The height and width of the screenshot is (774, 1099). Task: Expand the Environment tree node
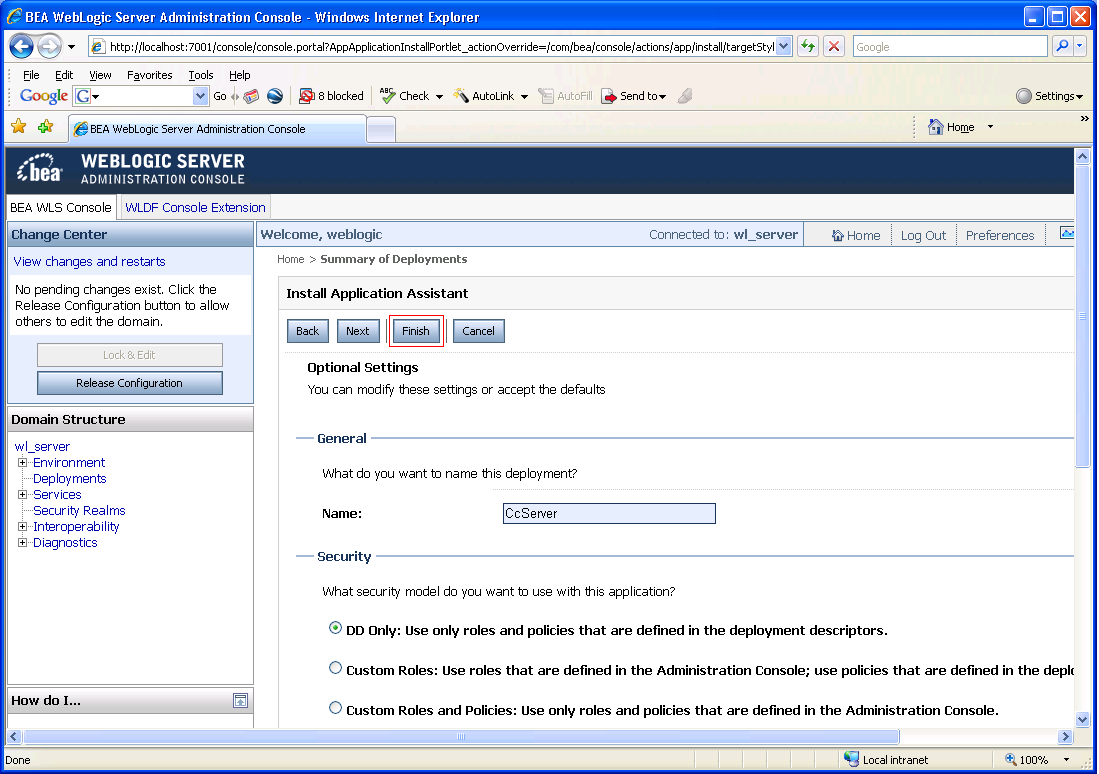point(22,463)
